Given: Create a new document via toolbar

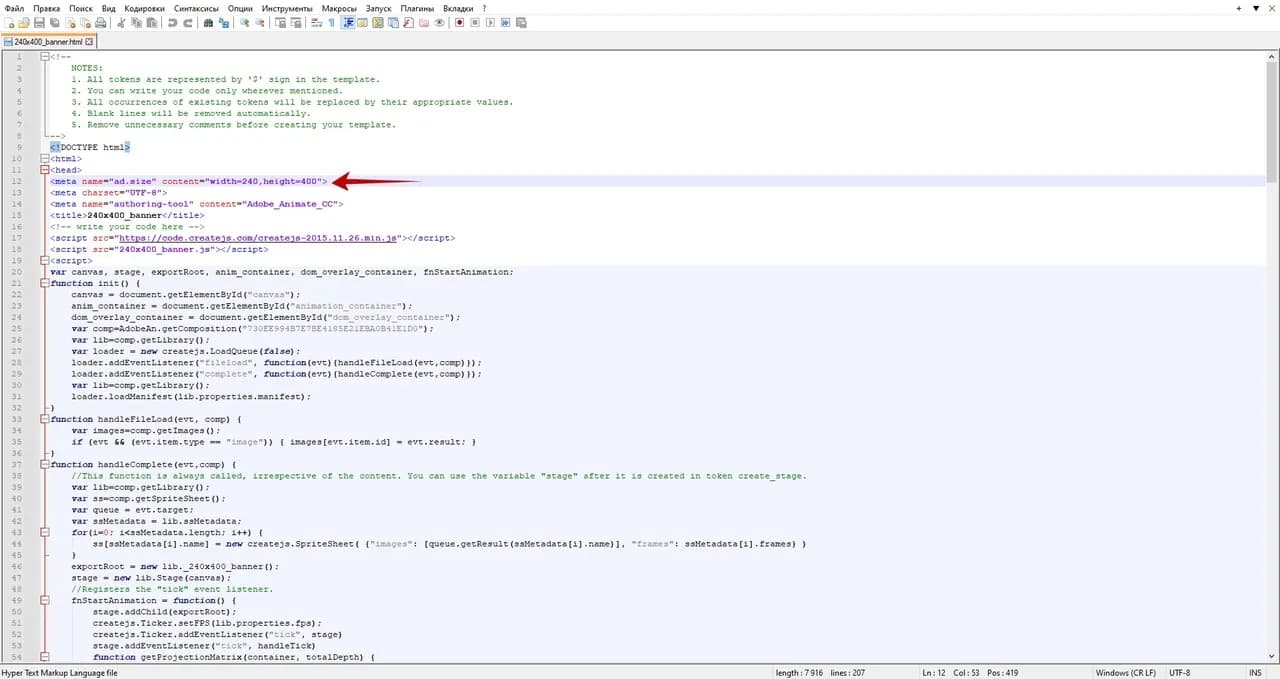Looking at the screenshot, I should [x=9, y=23].
